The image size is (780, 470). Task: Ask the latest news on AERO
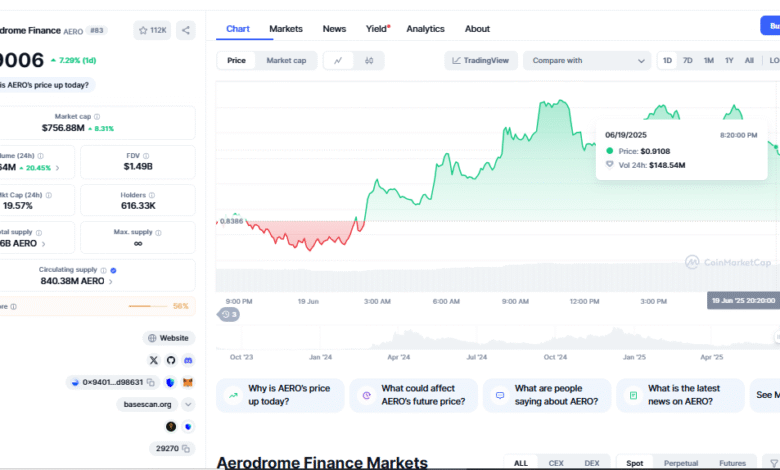click(x=680, y=395)
